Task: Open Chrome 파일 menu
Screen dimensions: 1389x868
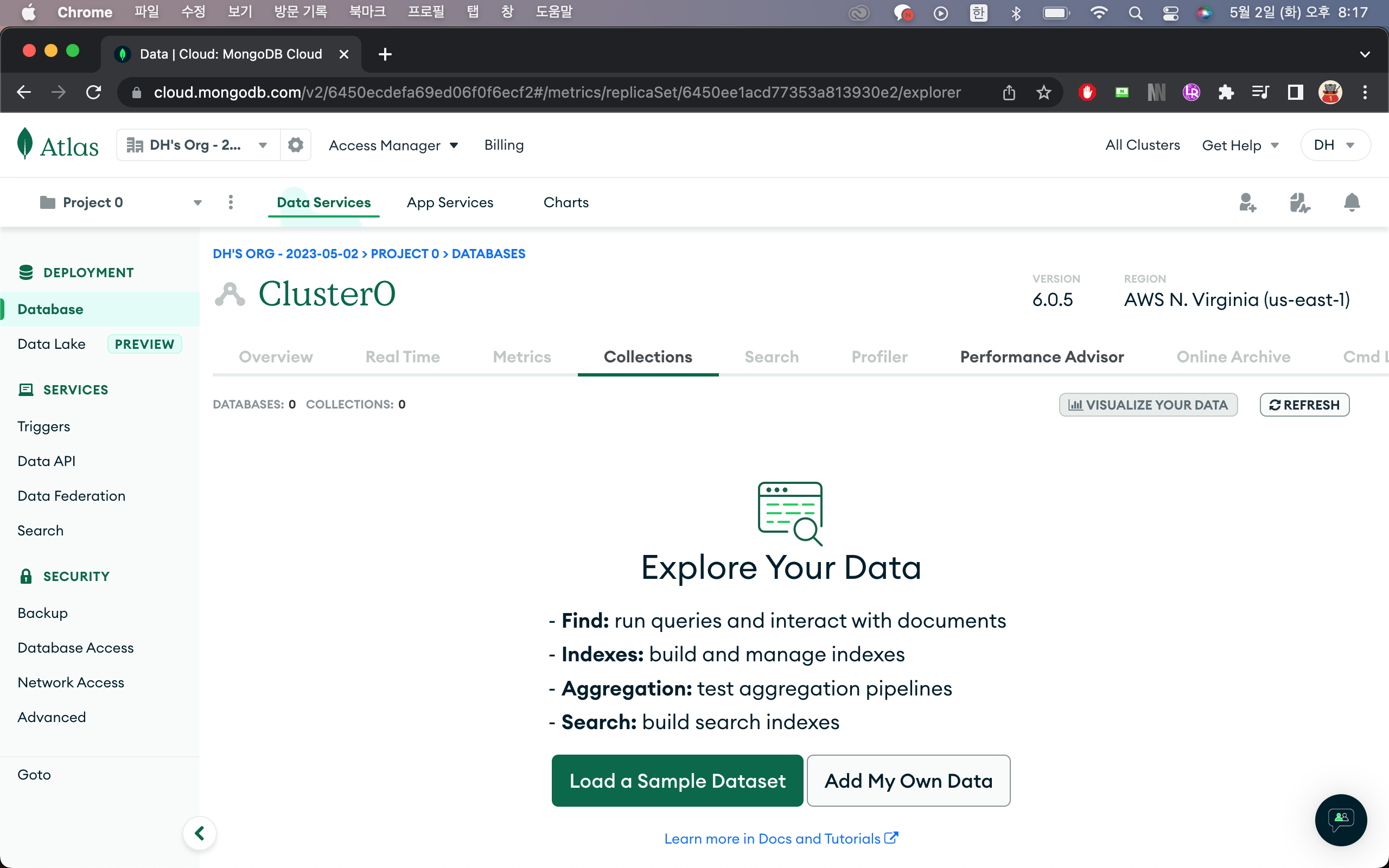Action: point(146,12)
